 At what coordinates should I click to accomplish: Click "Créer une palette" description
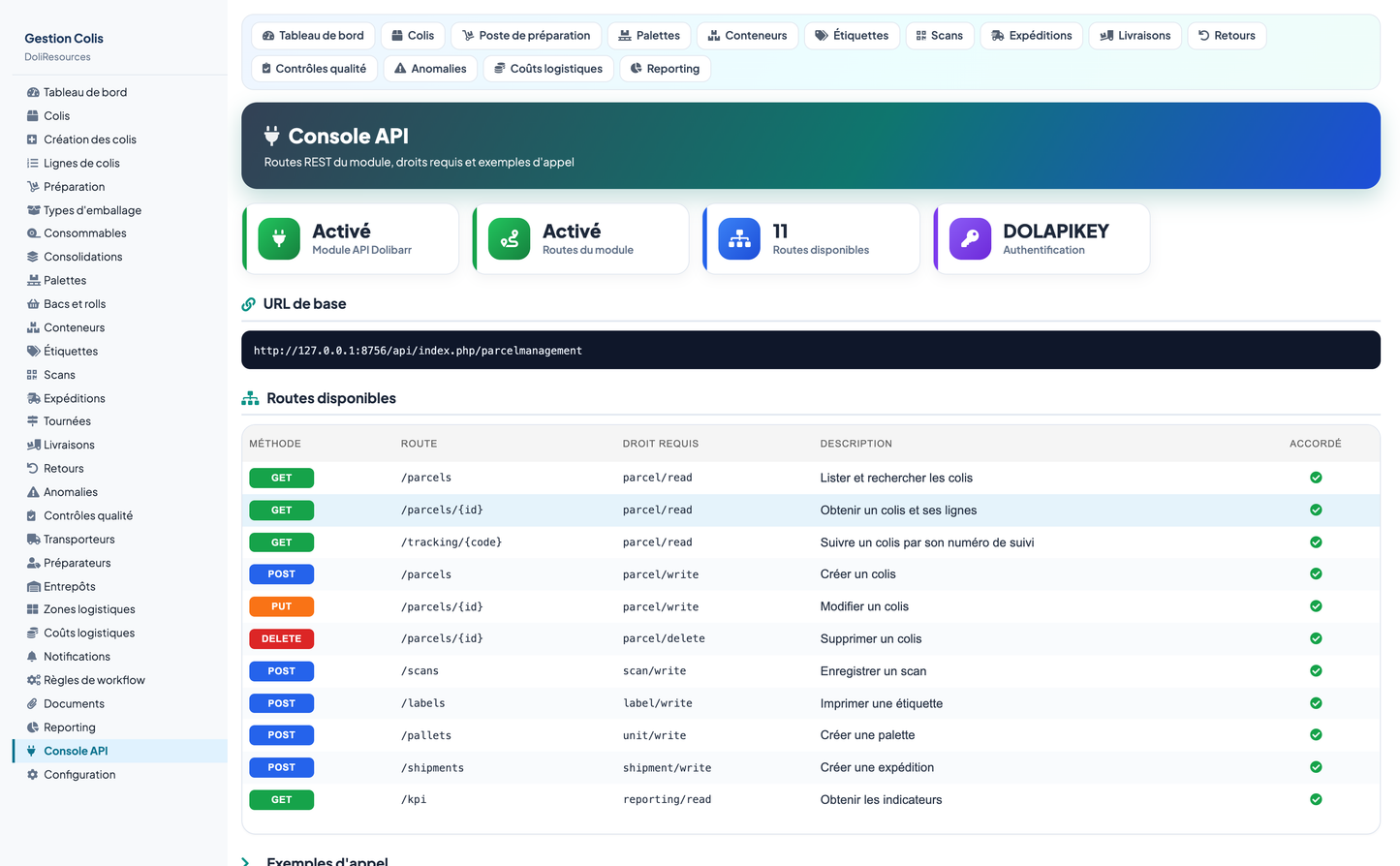(867, 735)
